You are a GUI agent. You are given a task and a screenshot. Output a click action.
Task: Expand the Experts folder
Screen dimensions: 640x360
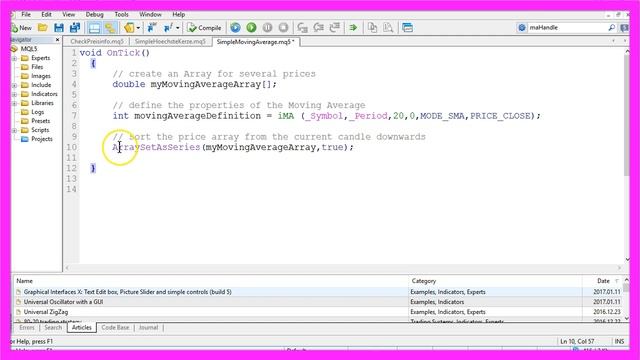tap(15, 58)
